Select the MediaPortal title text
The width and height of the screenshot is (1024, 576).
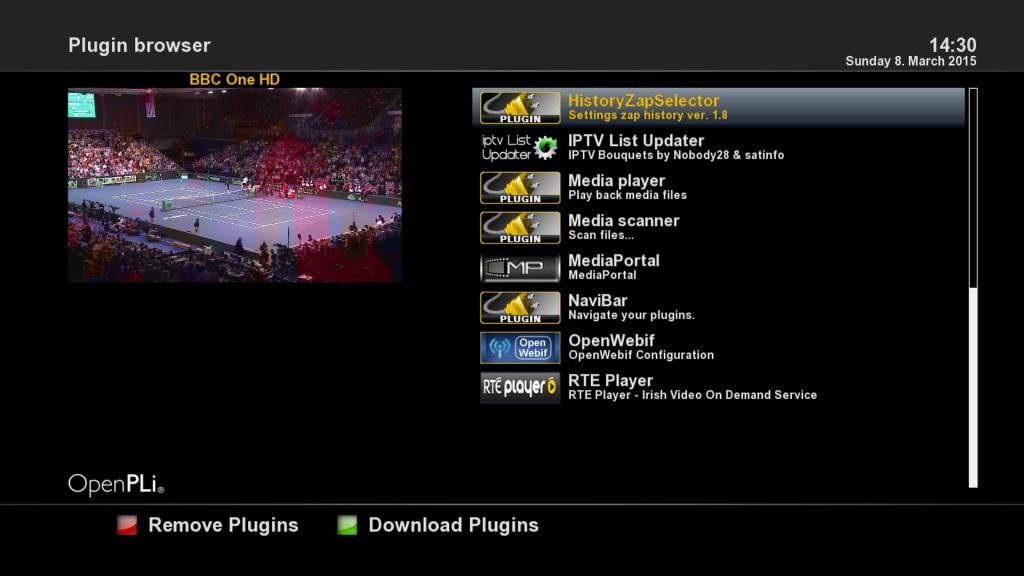(x=613, y=261)
